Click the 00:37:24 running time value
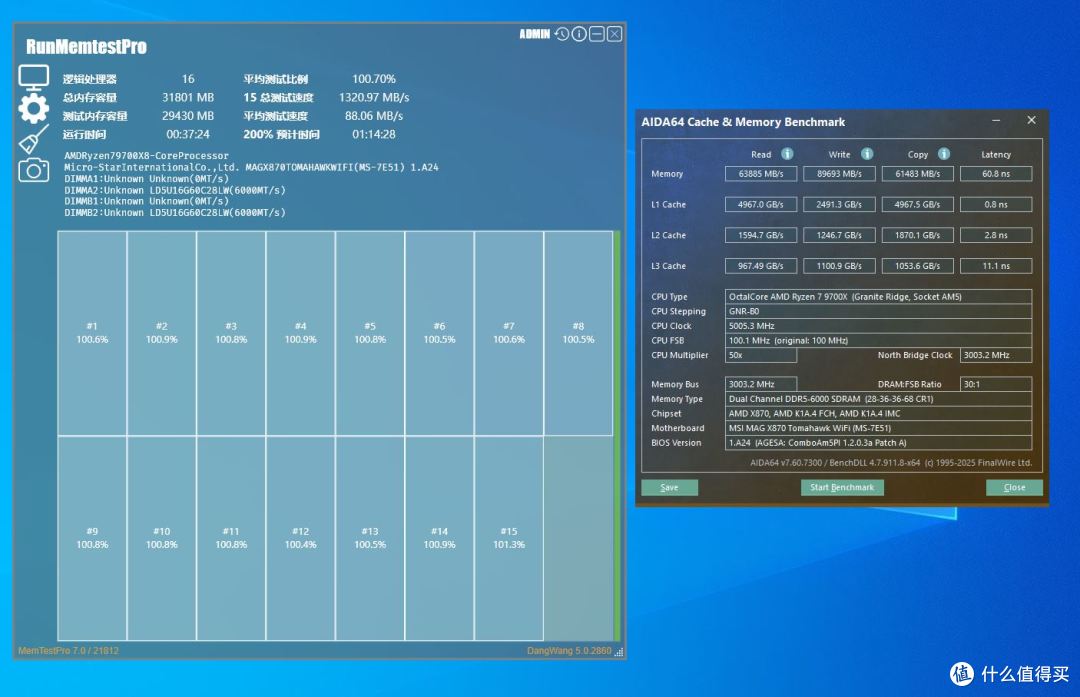This screenshot has height=697, width=1080. pos(188,134)
